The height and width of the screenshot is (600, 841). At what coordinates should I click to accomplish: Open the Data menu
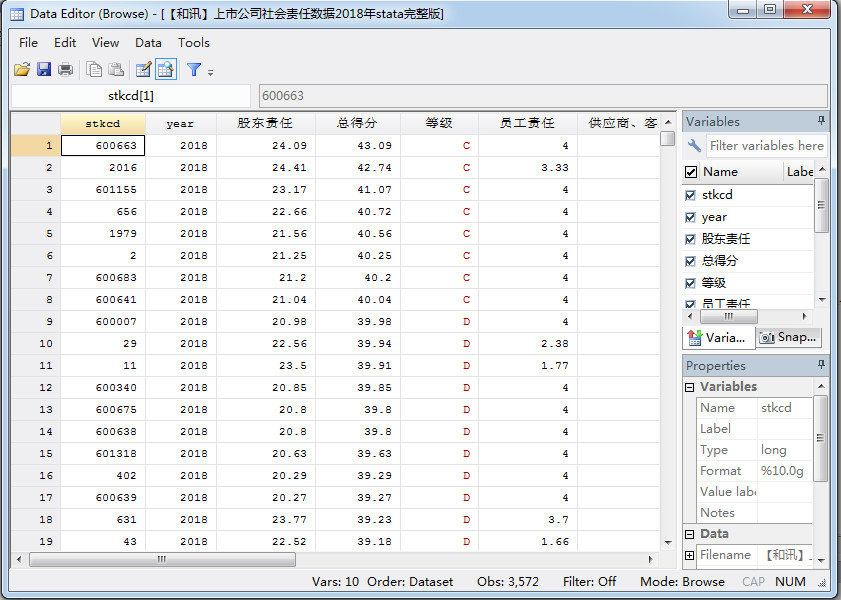[x=148, y=42]
